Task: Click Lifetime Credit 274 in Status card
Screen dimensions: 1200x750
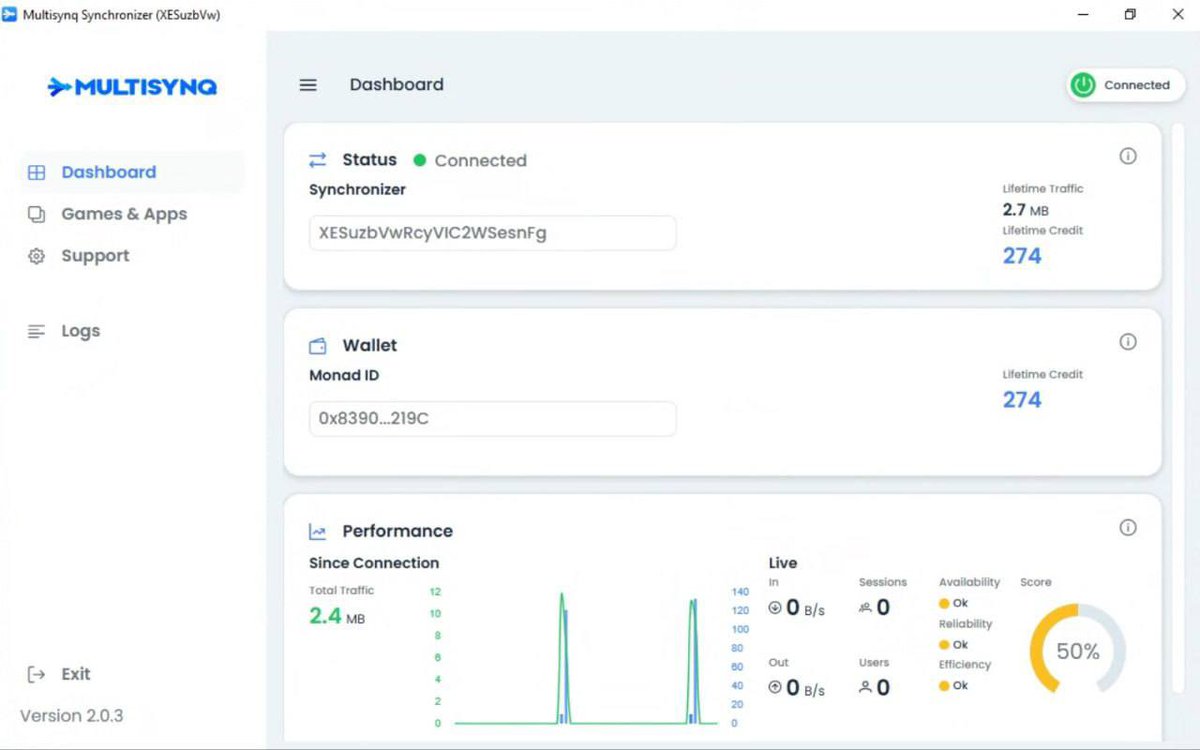Action: [1022, 256]
